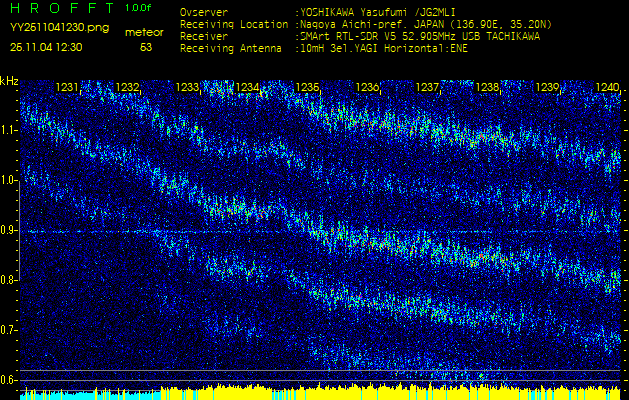Click the cyan section of level graph

coord(40,395)
